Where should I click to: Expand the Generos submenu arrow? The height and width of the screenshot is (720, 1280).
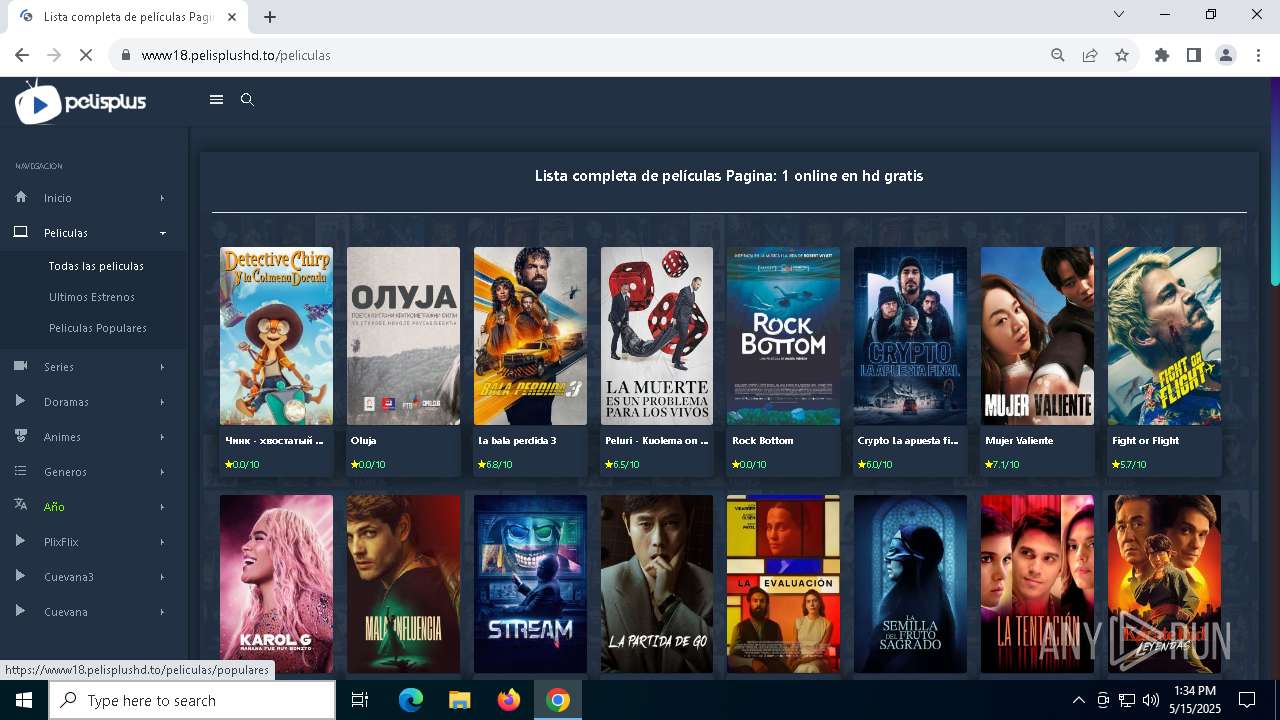tap(162, 472)
